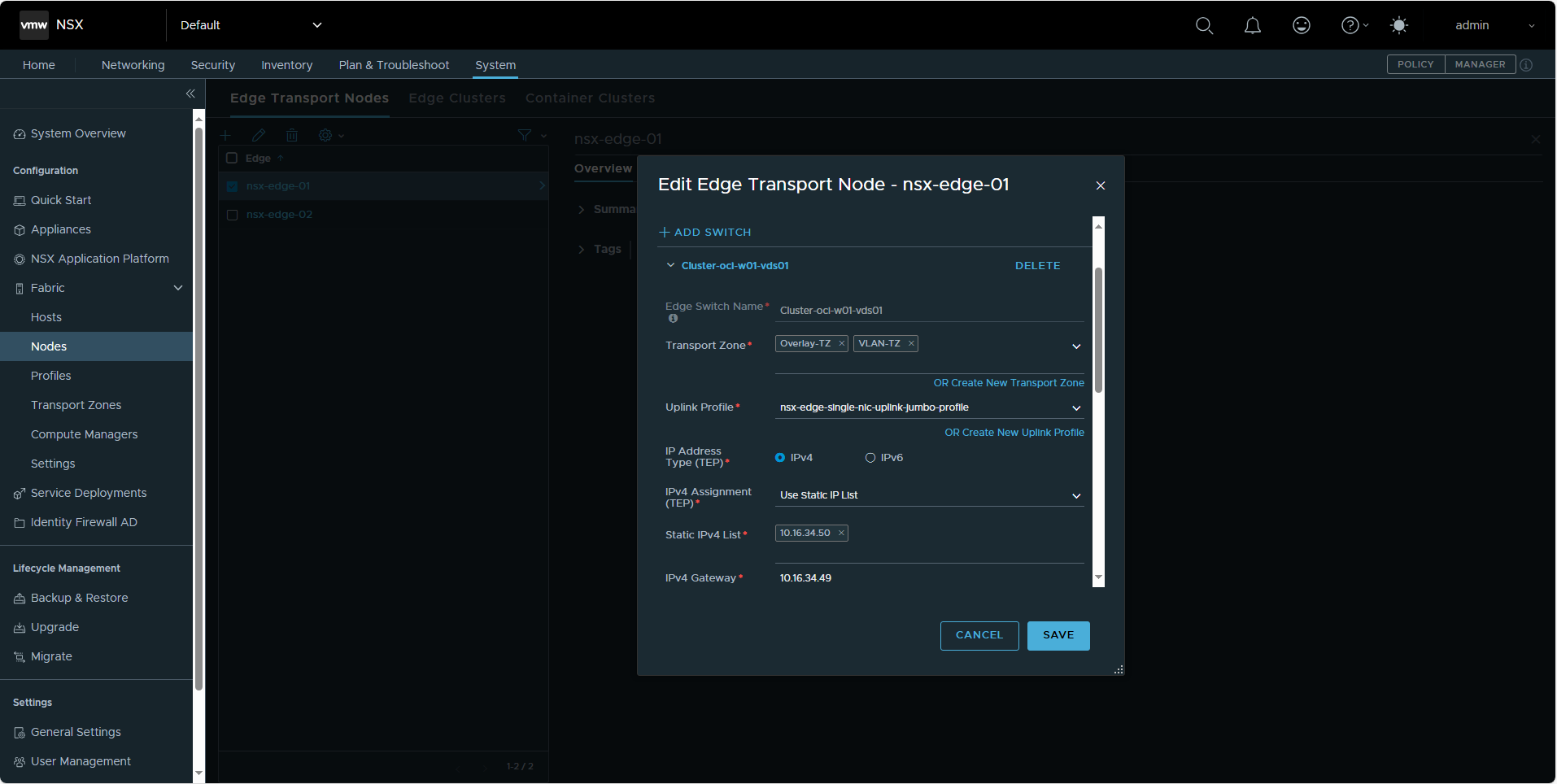Click the IPv4 Gateway input field
The width and height of the screenshot is (1557, 784).
point(930,578)
